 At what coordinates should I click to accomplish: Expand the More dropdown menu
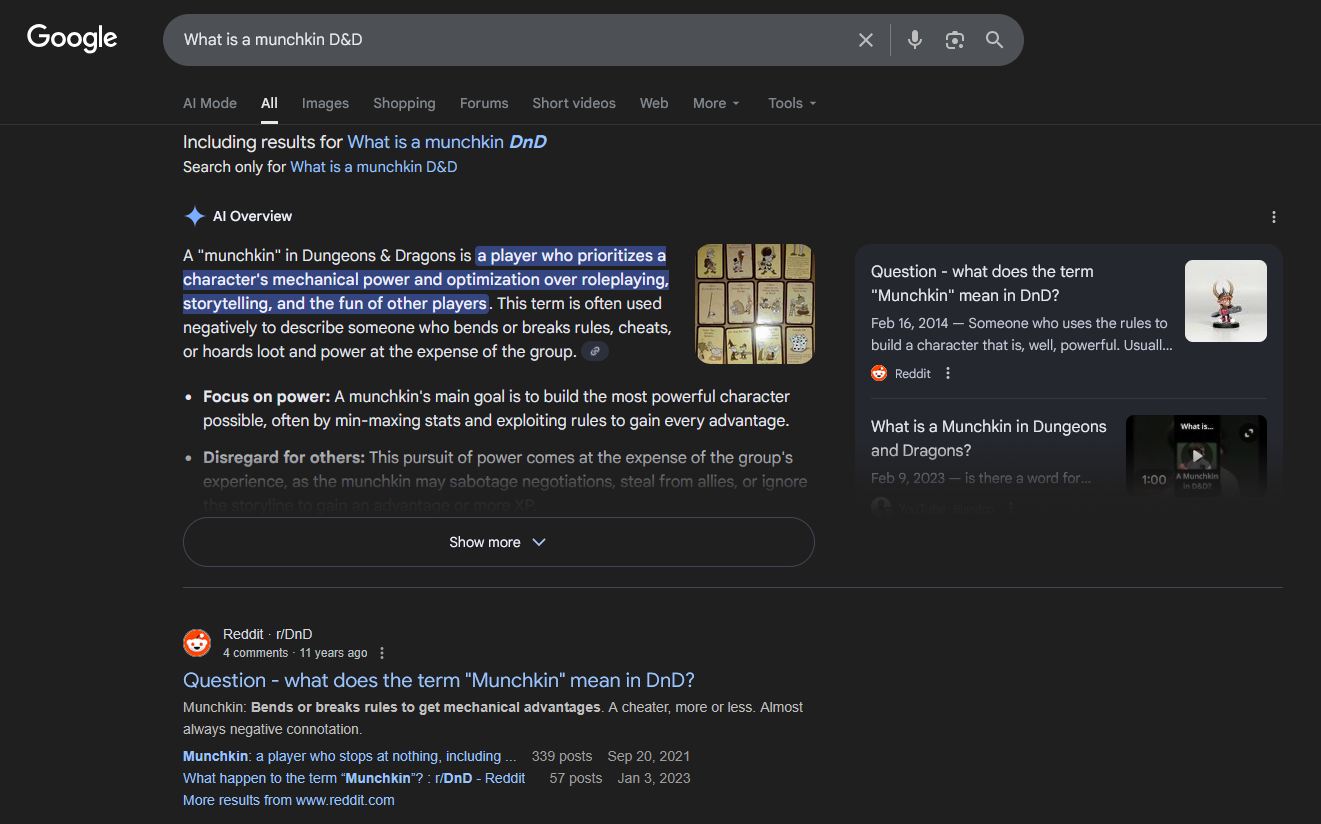[x=716, y=103]
